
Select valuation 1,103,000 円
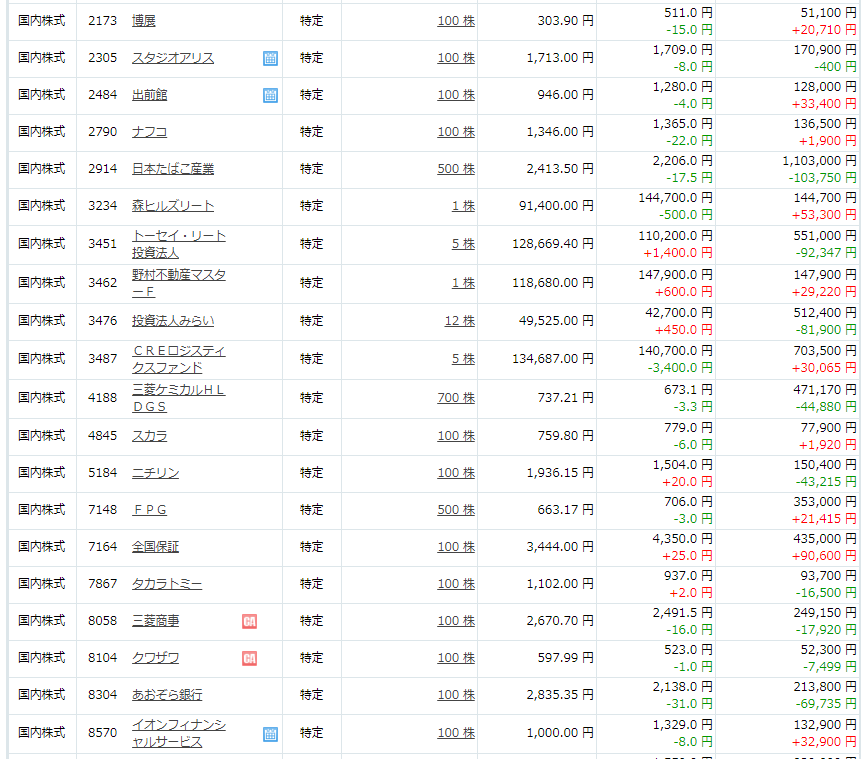[x=819, y=161]
